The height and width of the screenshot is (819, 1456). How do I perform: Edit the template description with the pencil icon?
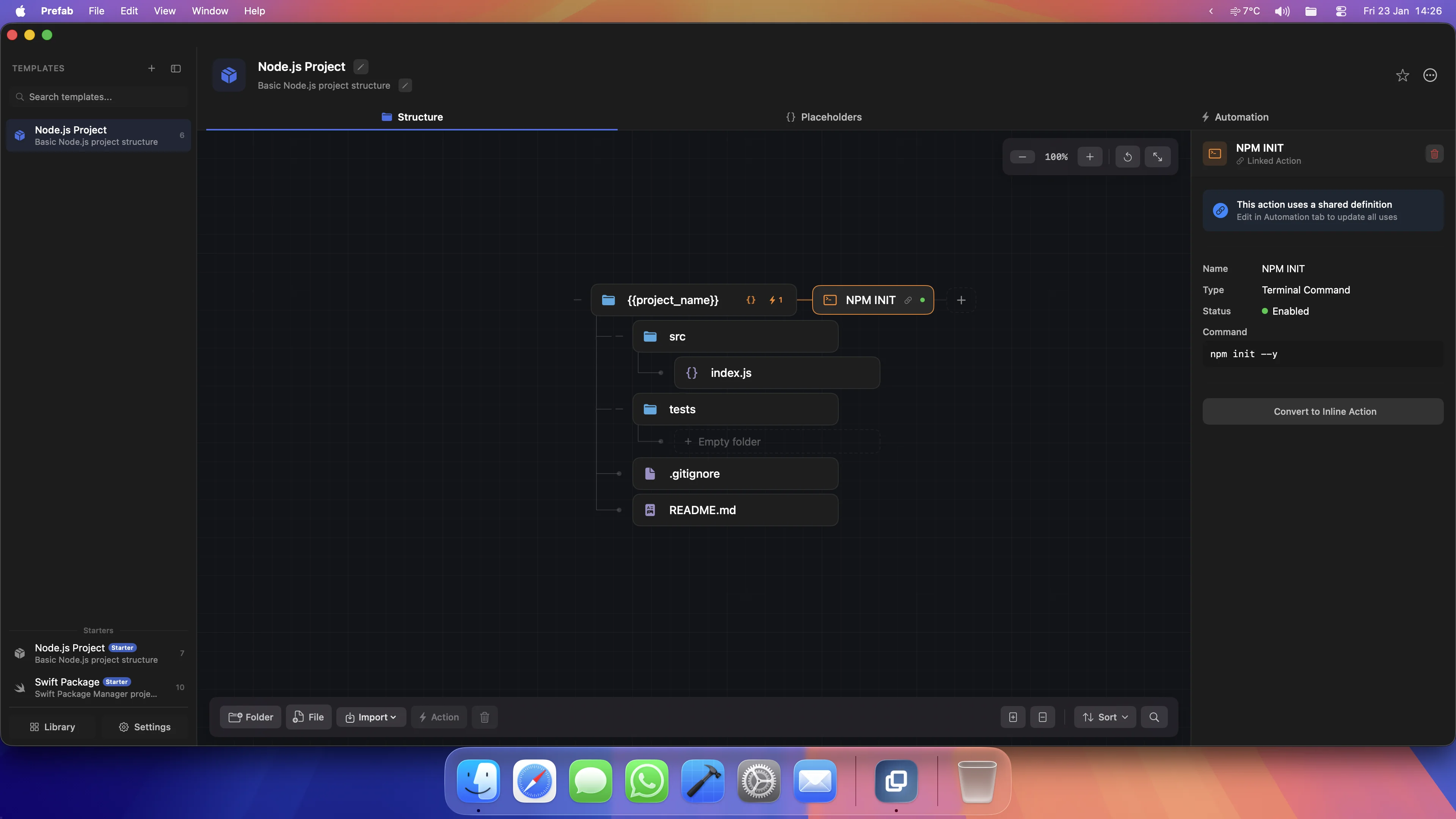(x=405, y=85)
